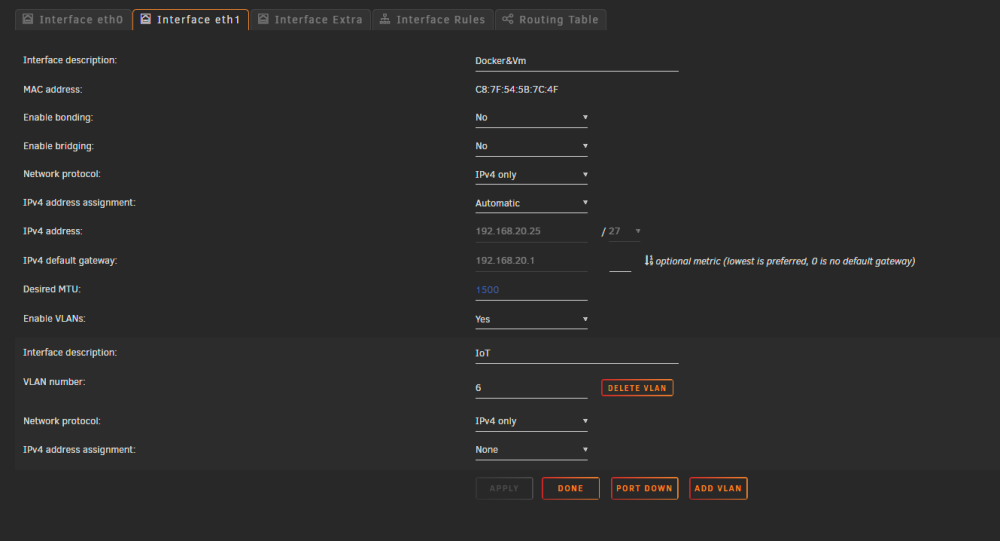The image size is (1000, 541).
Task: Click the MAC address value C8:7F:54:5B:7C:4F
Action: coord(517,90)
